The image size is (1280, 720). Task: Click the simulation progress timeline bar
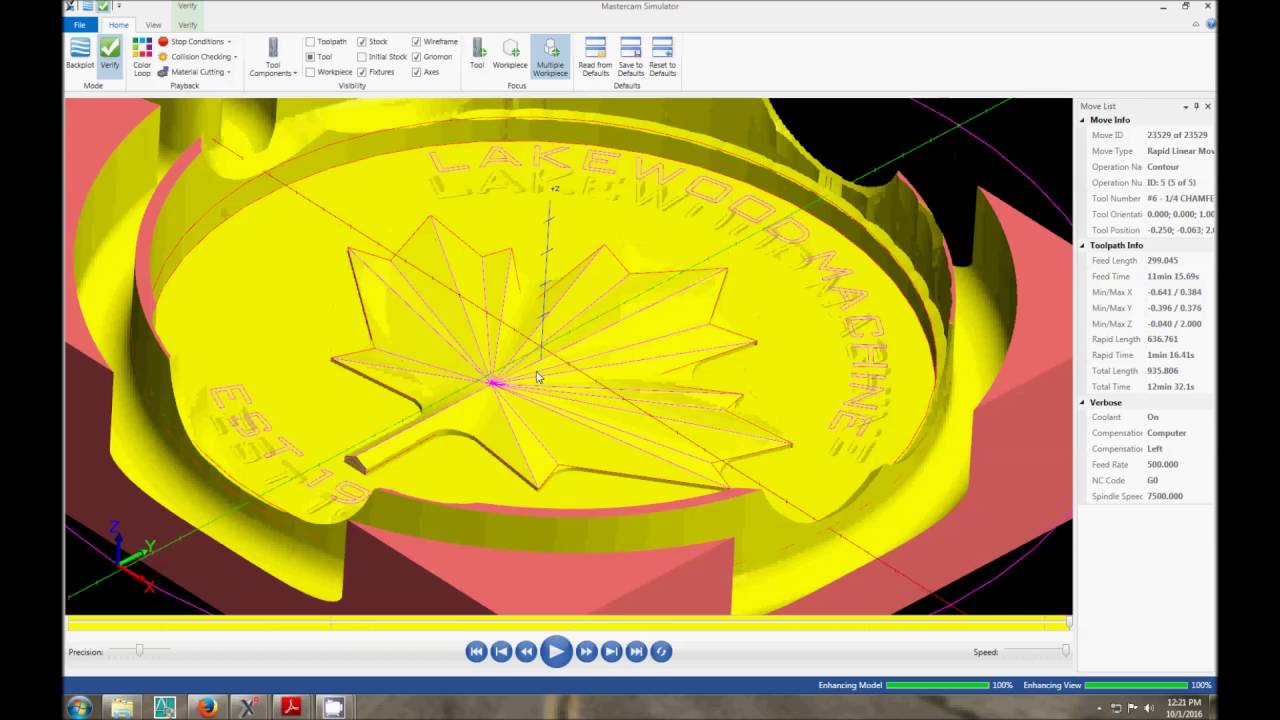568,623
